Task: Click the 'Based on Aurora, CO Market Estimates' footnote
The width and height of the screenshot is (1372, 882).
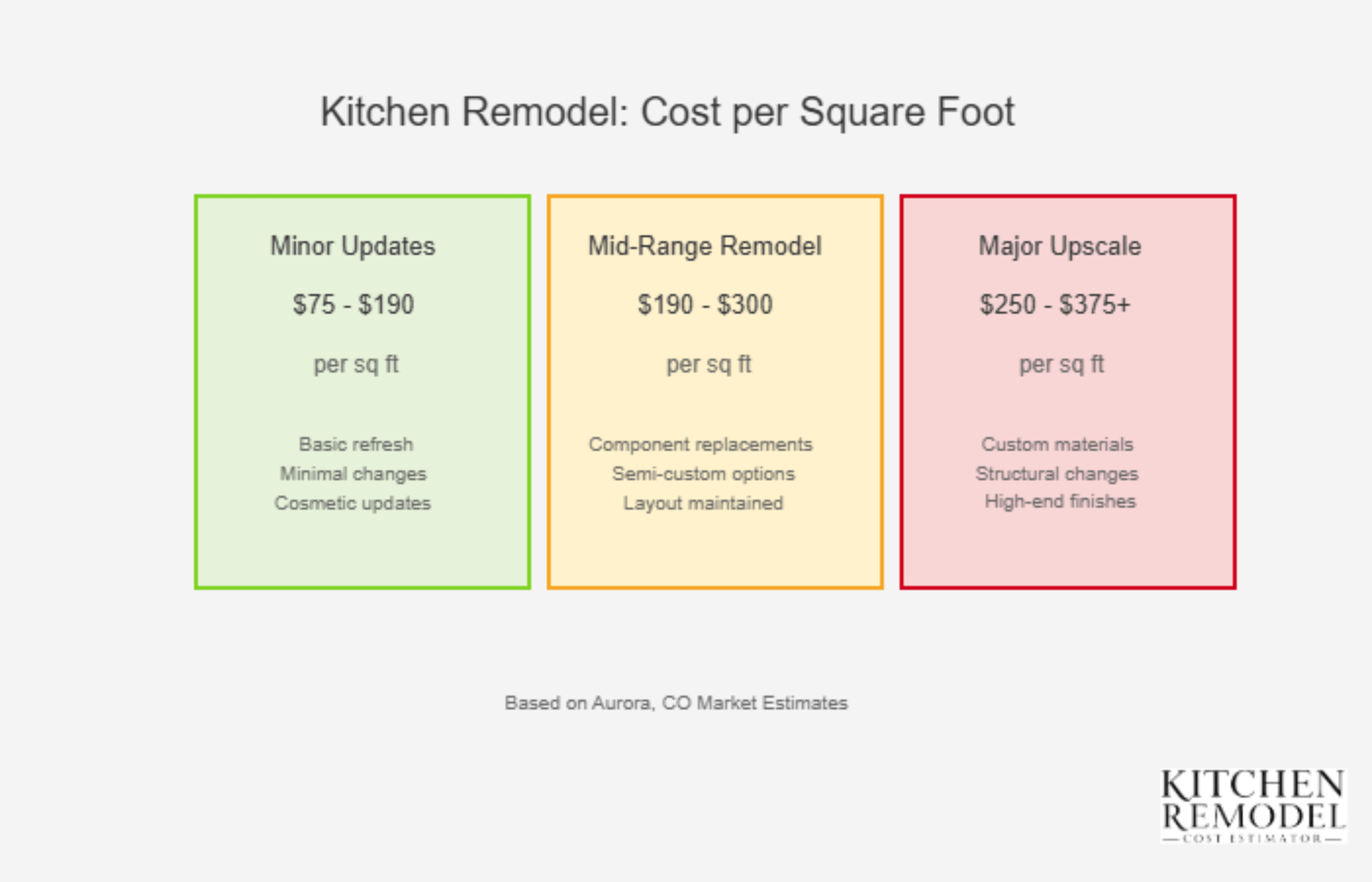Action: 676,703
